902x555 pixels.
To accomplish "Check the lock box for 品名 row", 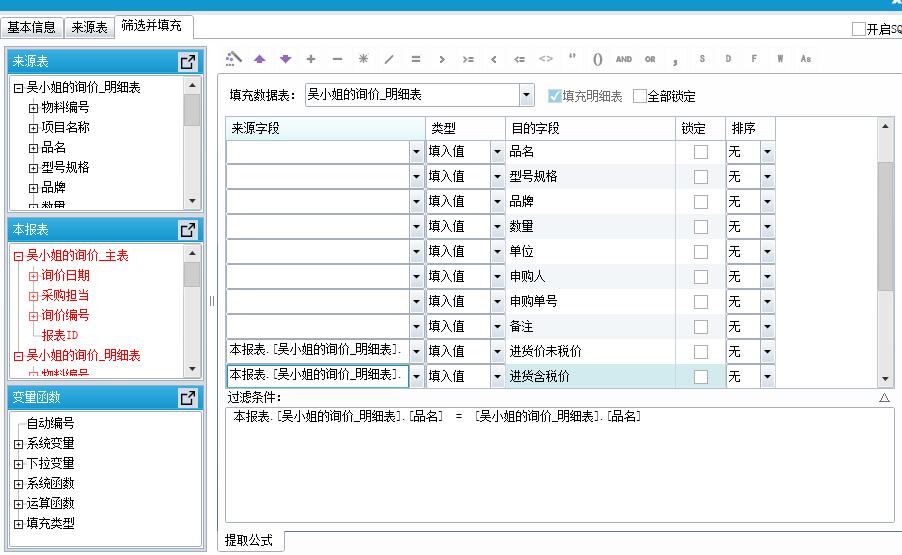I will 701,152.
